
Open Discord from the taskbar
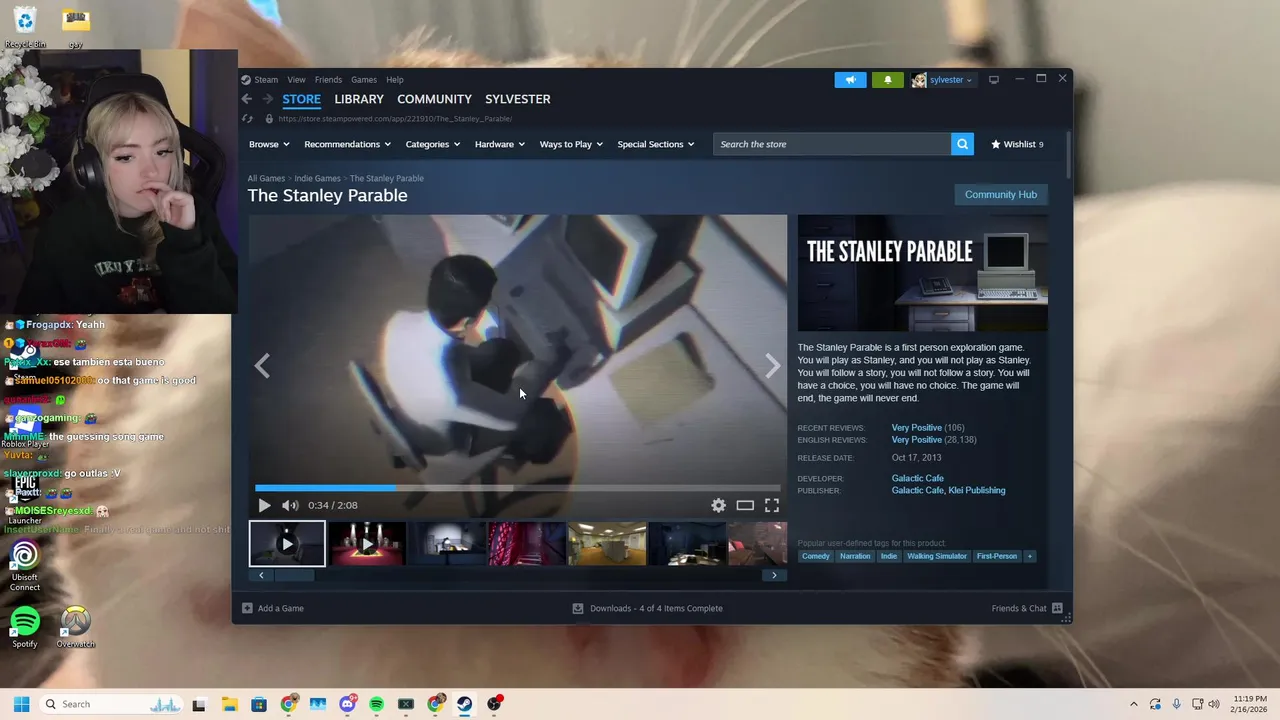pos(347,704)
